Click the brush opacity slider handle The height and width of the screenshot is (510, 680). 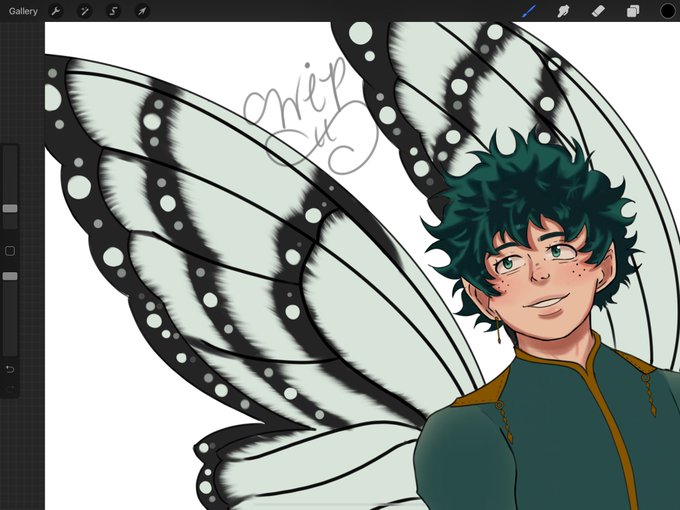tap(10, 276)
